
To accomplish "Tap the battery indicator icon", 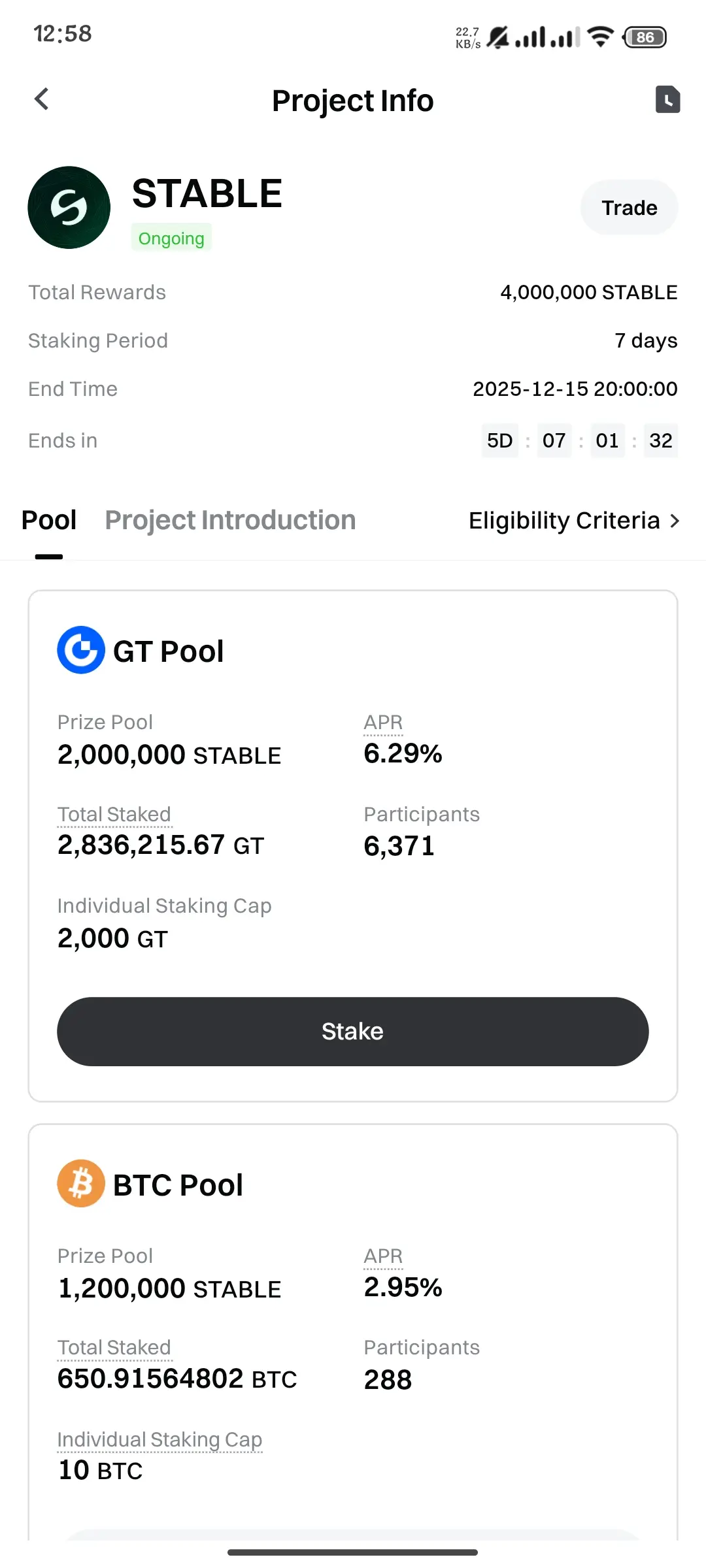I will [645, 37].
